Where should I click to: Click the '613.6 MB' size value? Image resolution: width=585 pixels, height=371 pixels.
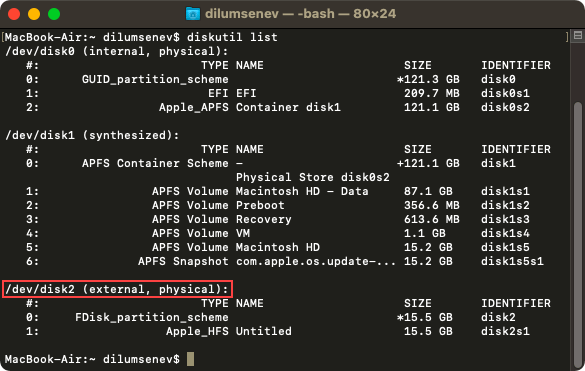(x=432, y=219)
